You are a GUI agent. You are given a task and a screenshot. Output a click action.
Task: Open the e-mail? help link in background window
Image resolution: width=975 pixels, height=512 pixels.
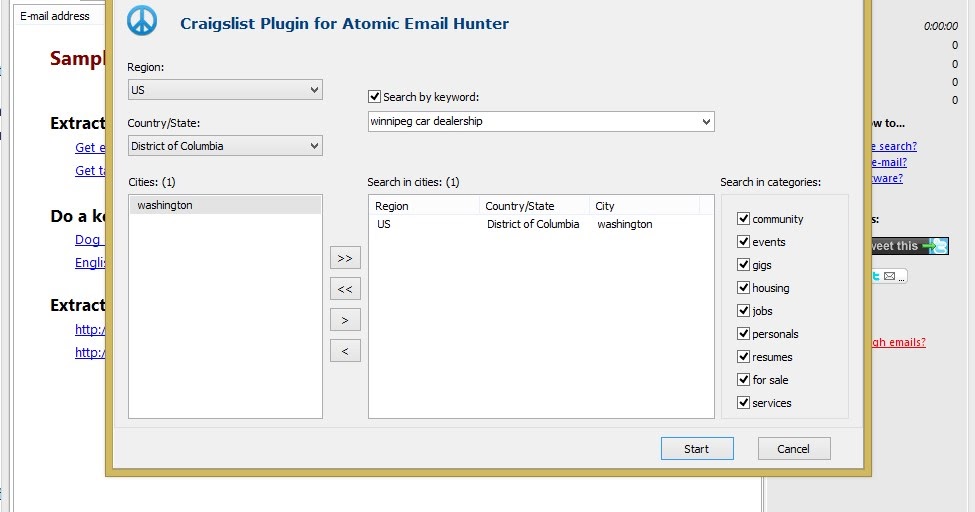coord(889,162)
